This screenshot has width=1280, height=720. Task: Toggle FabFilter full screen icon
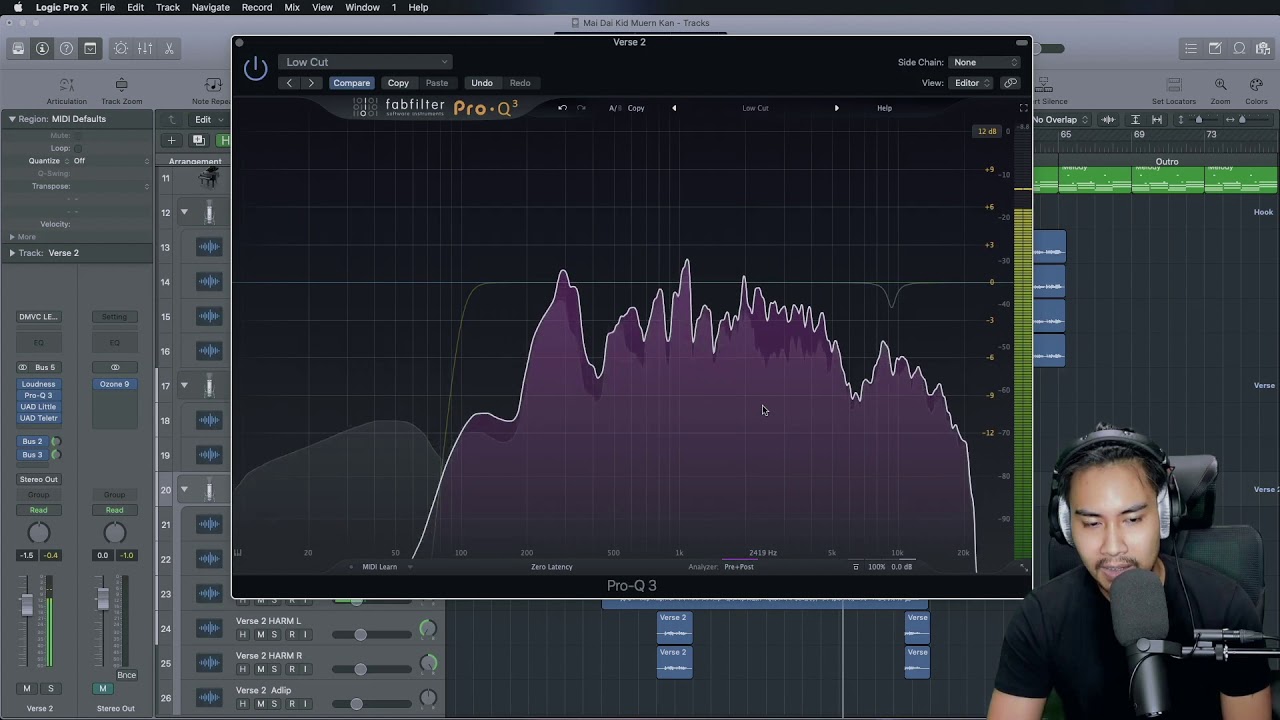tap(1023, 108)
